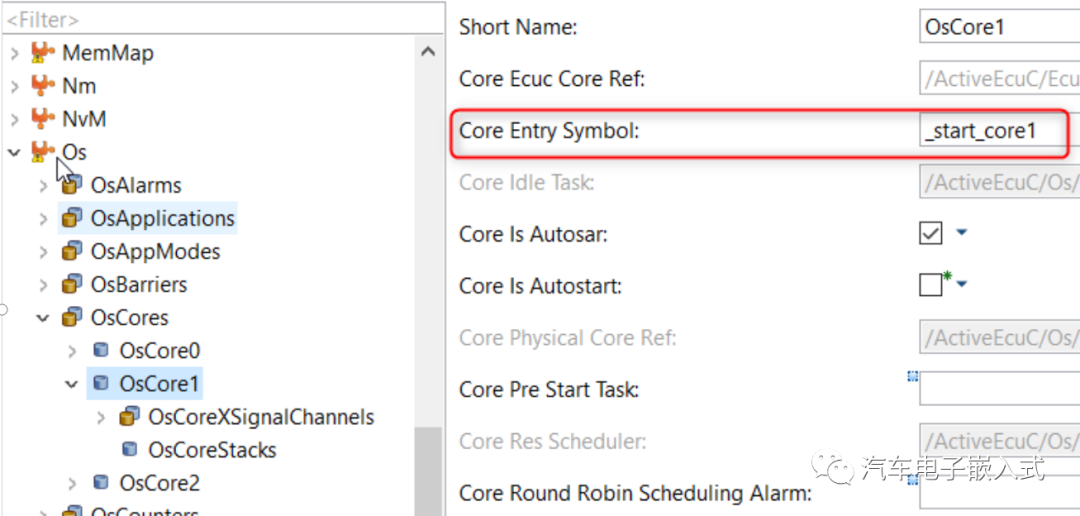Collapse the OsCores tree node

coord(43,318)
